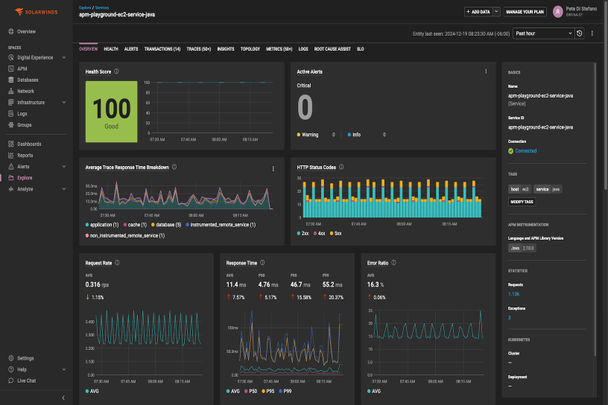Open the Past hour time range dropdown
This screenshot has width=608, height=405.
tap(541, 33)
